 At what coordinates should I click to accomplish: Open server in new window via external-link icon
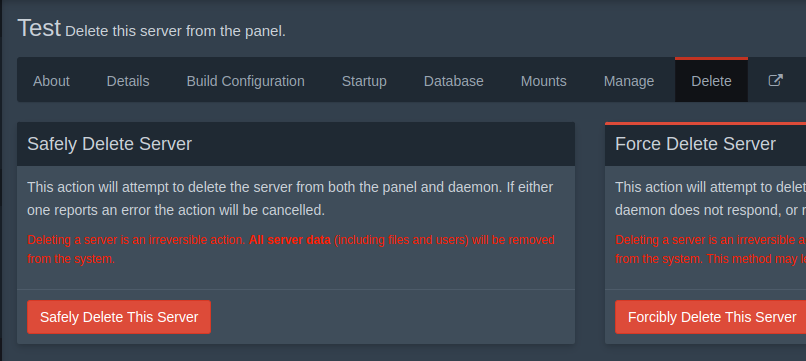tap(775, 81)
